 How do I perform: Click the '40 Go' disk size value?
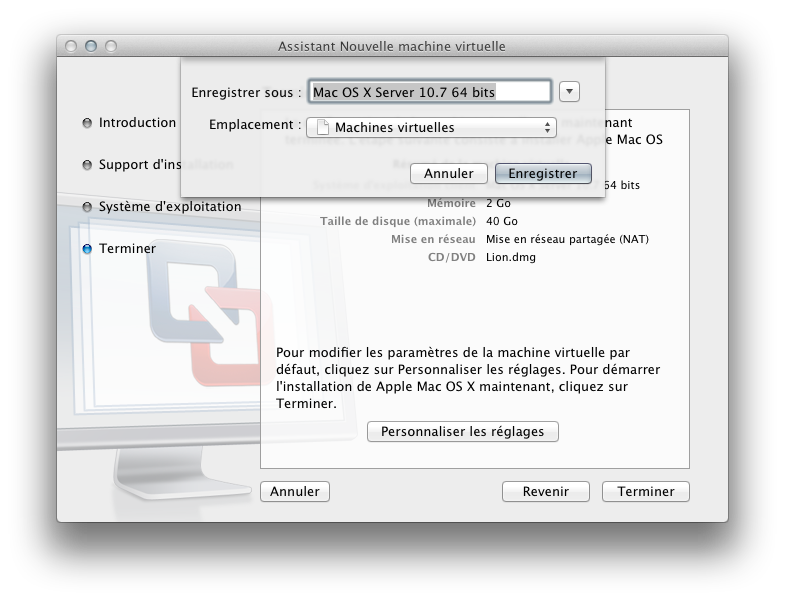(x=502, y=221)
